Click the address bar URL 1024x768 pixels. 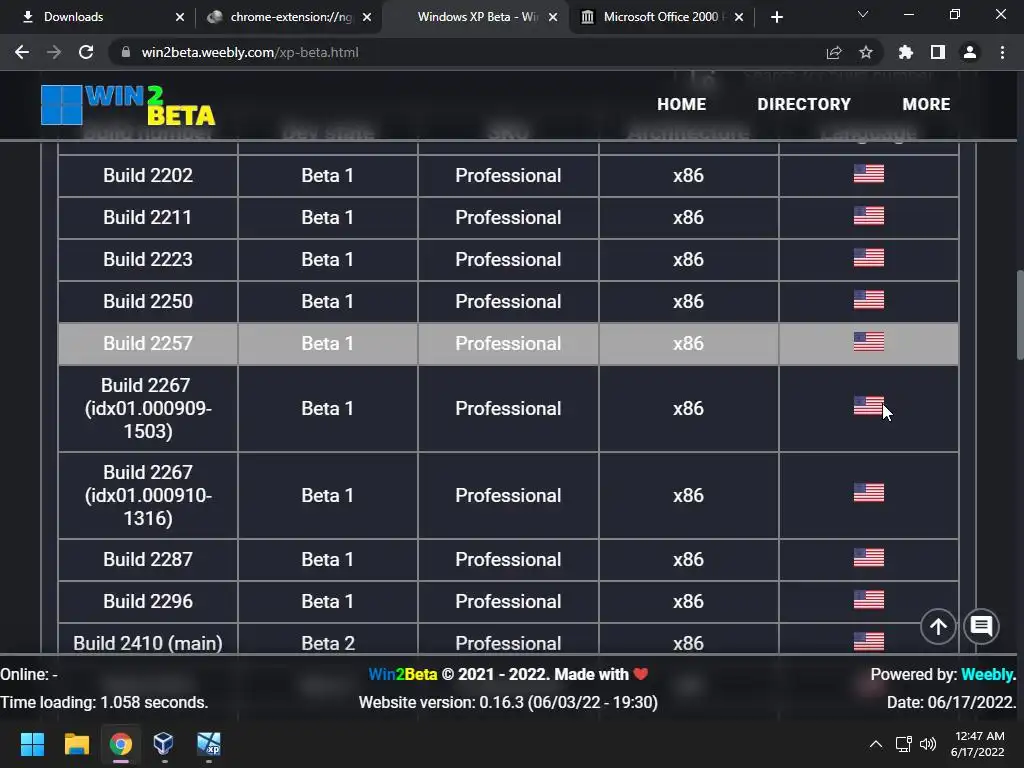[x=250, y=52]
